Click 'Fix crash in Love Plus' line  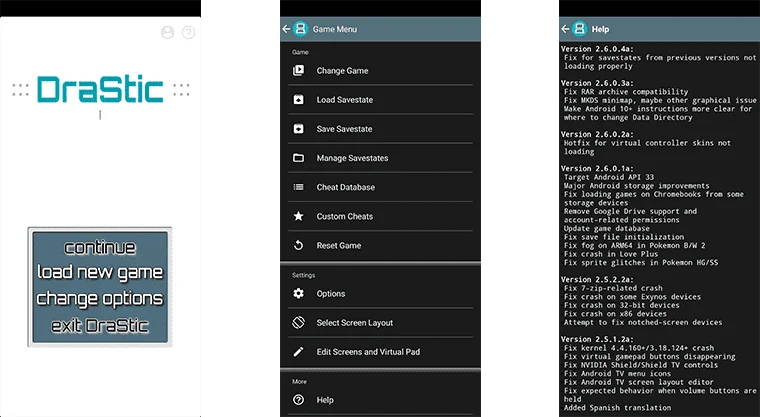(611, 254)
